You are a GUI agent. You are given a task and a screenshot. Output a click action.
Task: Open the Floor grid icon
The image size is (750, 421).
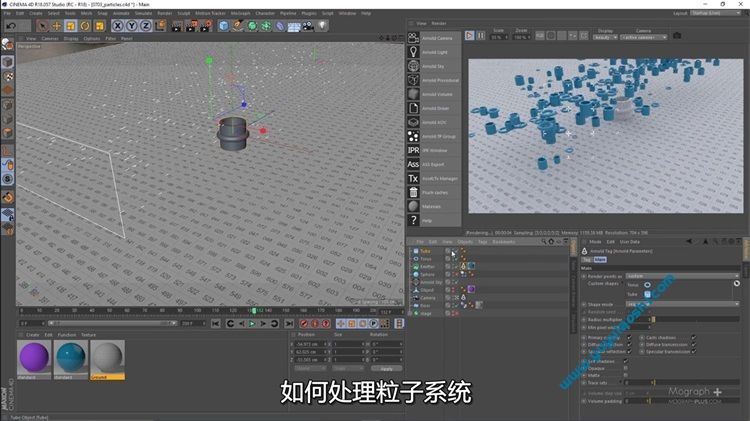coord(294,25)
